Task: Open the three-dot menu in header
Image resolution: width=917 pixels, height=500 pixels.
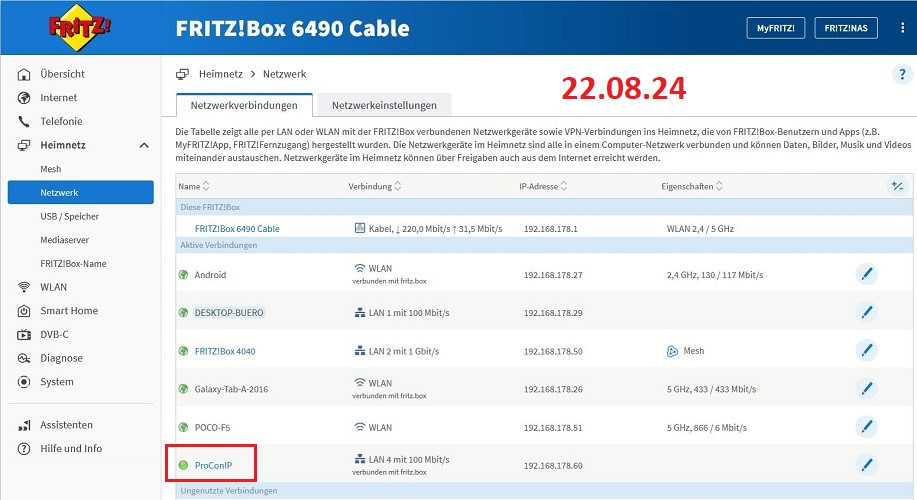Action: pyautogui.click(x=902, y=28)
